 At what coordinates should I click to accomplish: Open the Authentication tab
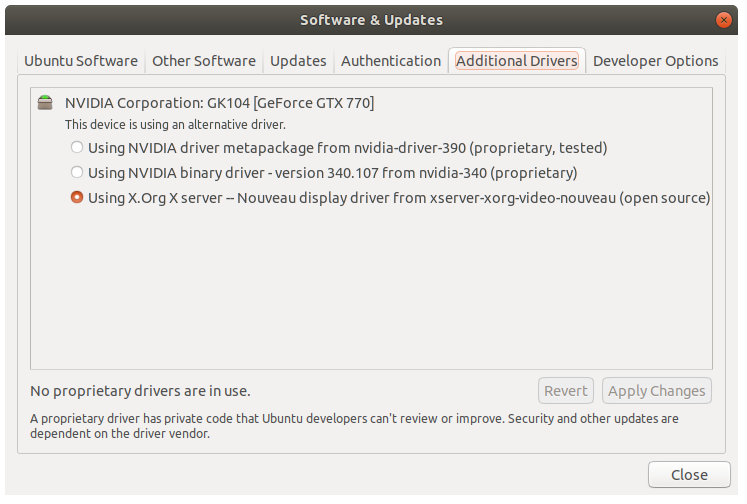coord(391,61)
